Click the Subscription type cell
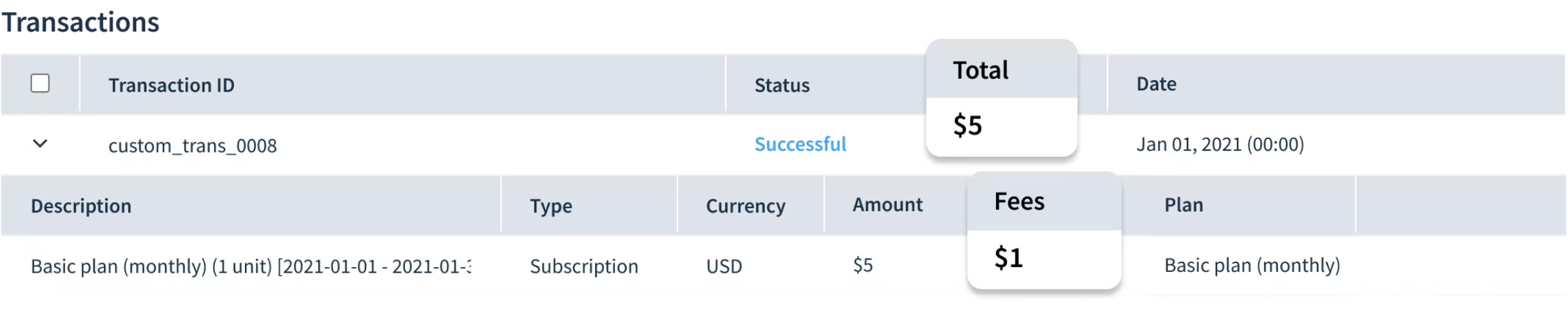The image size is (1568, 311). pyautogui.click(x=584, y=266)
